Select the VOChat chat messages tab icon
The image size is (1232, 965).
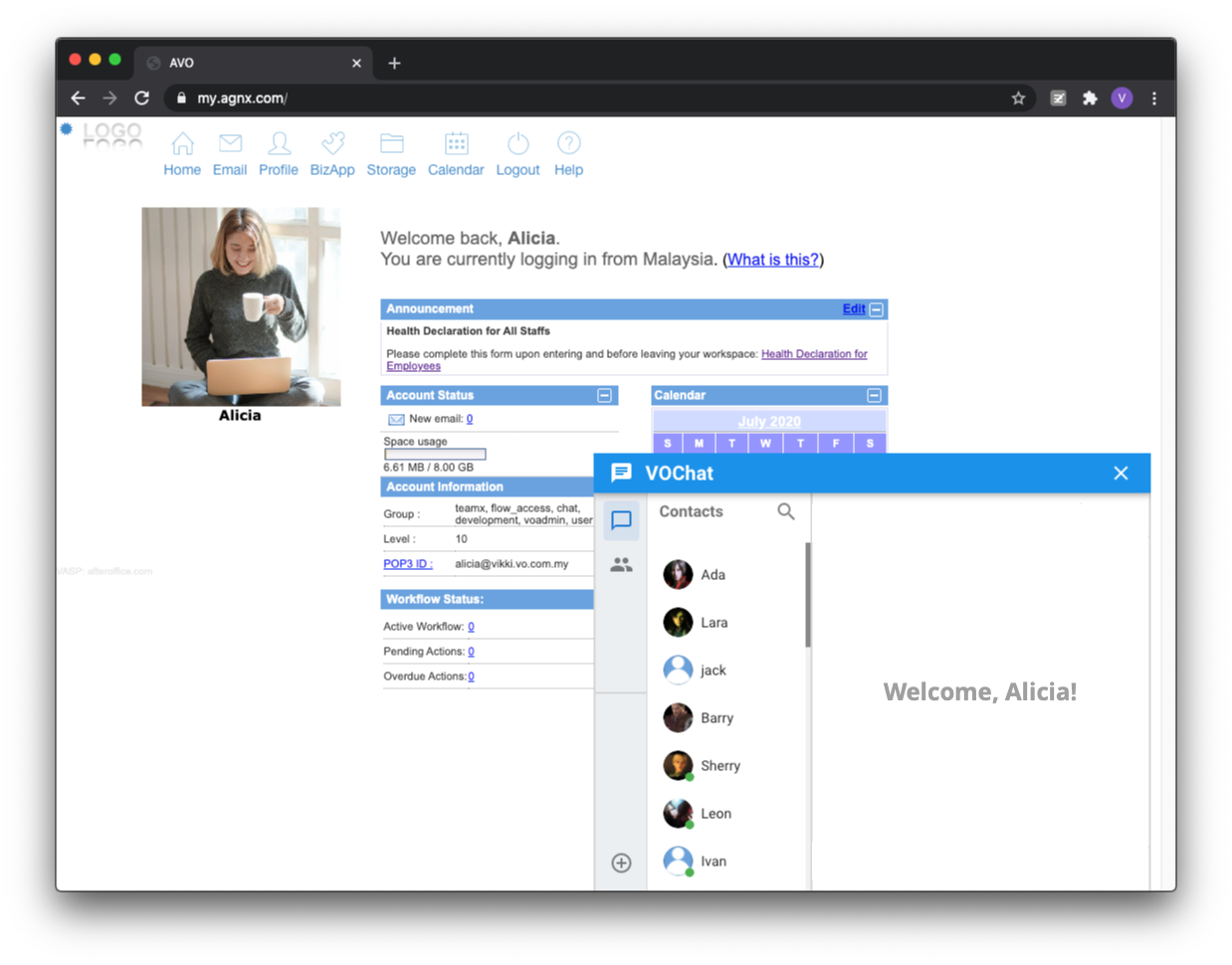[621, 520]
